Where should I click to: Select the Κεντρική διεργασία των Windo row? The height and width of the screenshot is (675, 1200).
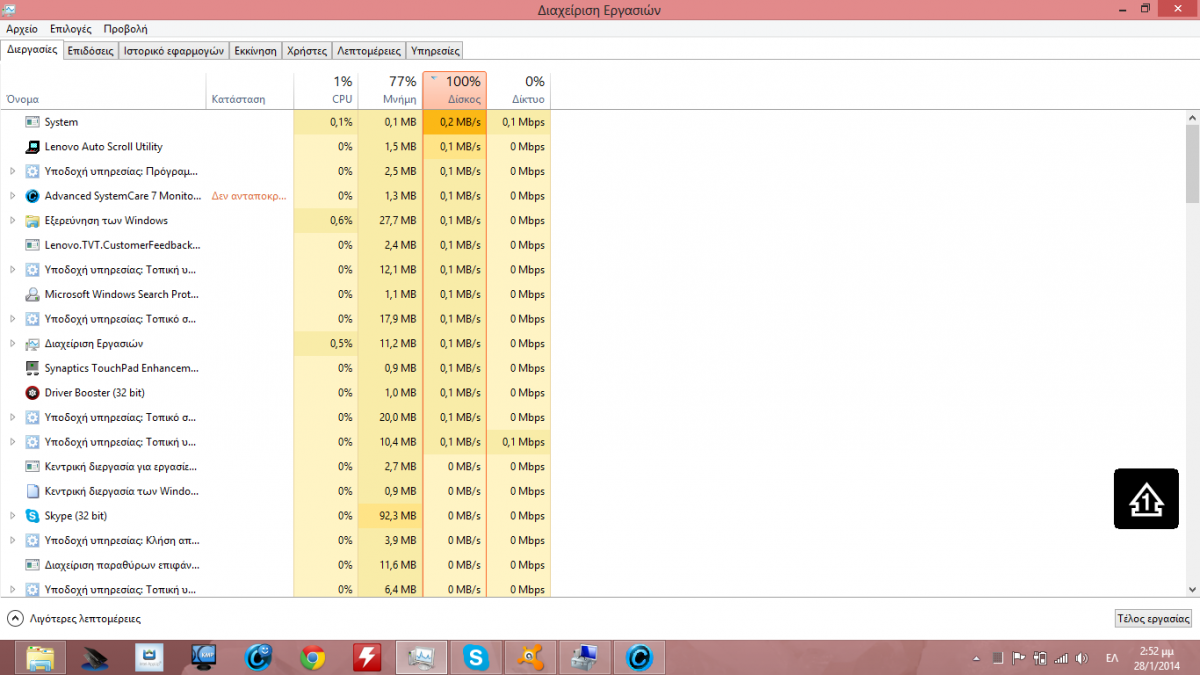pos(276,491)
